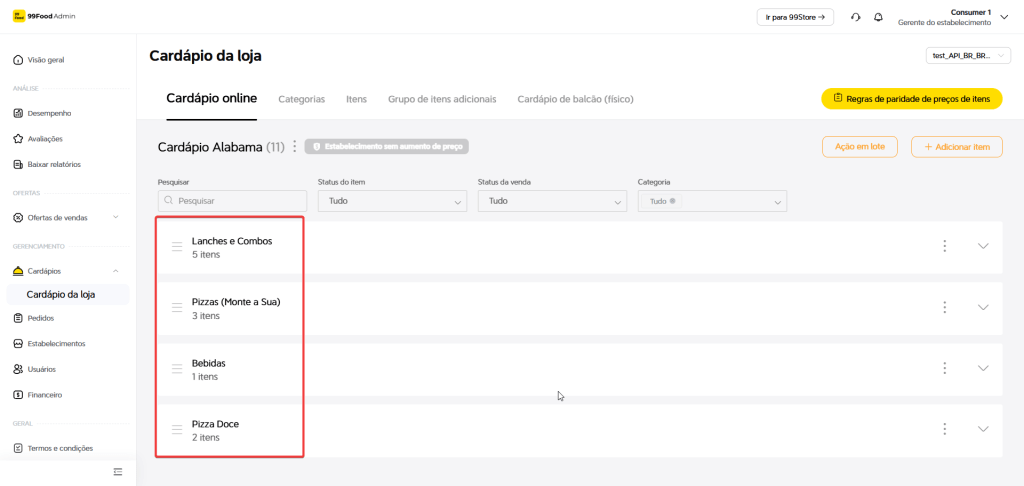The height and width of the screenshot is (486, 1024).
Task: Click Regras de paridade de preços button
Action: (911, 99)
